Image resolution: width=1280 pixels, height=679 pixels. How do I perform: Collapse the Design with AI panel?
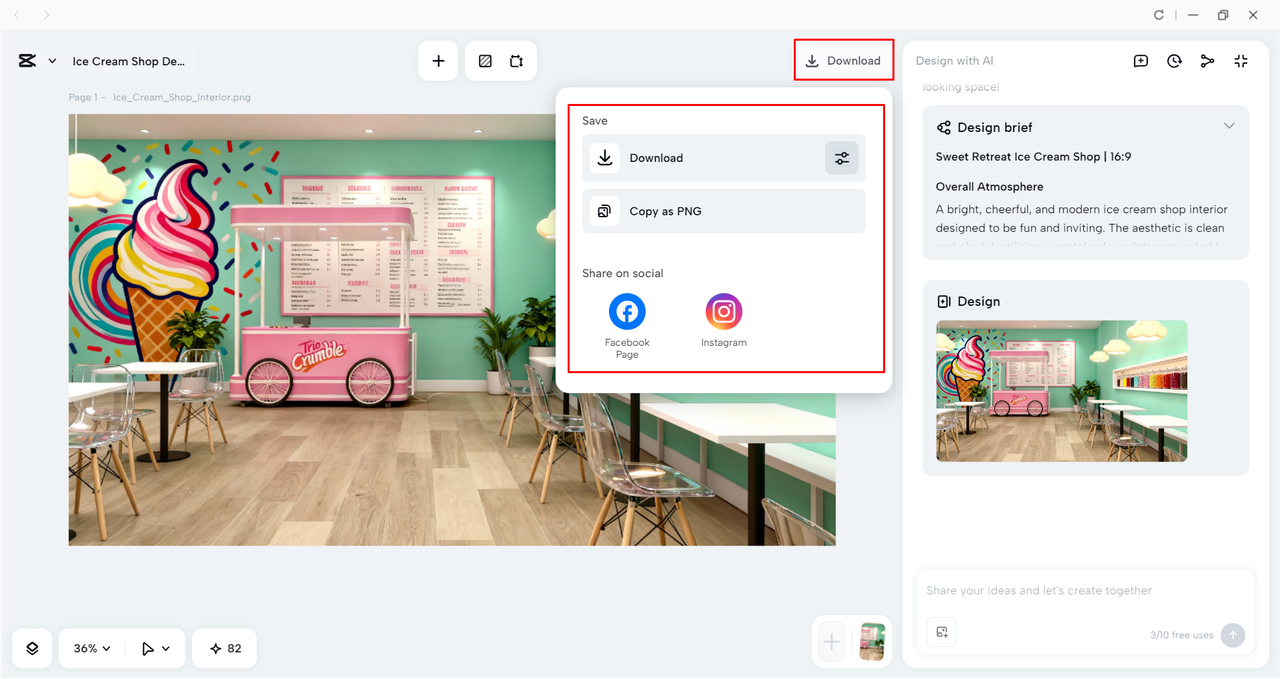tap(1241, 61)
